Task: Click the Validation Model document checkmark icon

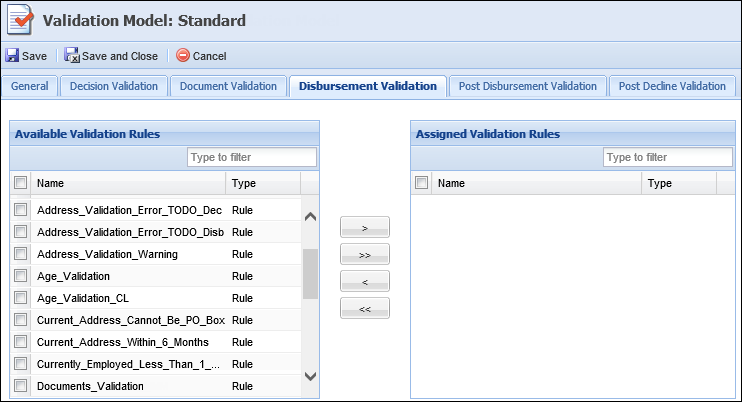Action: [x=20, y=20]
